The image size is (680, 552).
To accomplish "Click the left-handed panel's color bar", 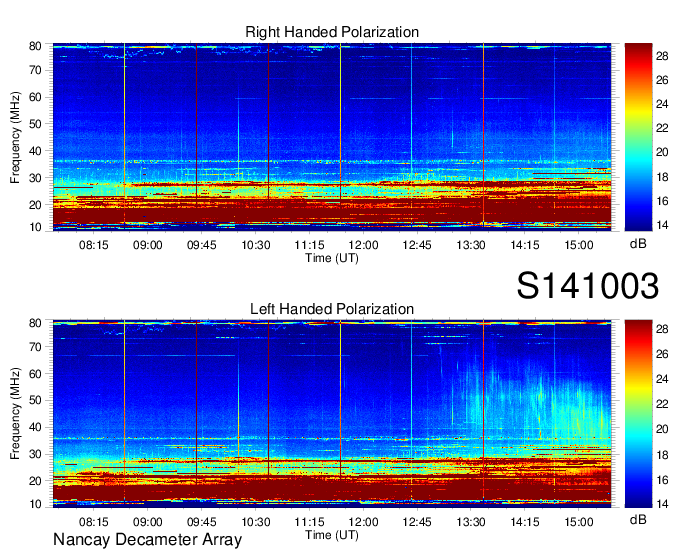I will [x=638, y=414].
